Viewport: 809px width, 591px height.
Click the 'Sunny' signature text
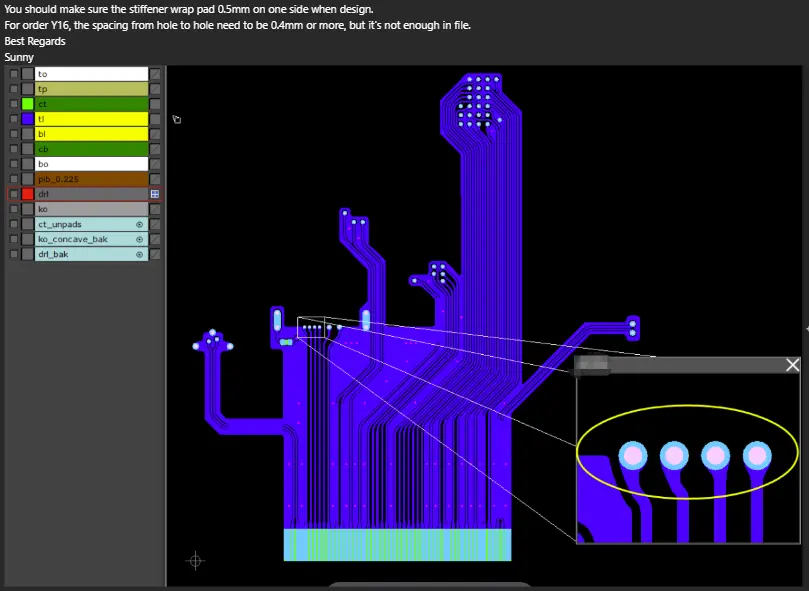(x=19, y=57)
